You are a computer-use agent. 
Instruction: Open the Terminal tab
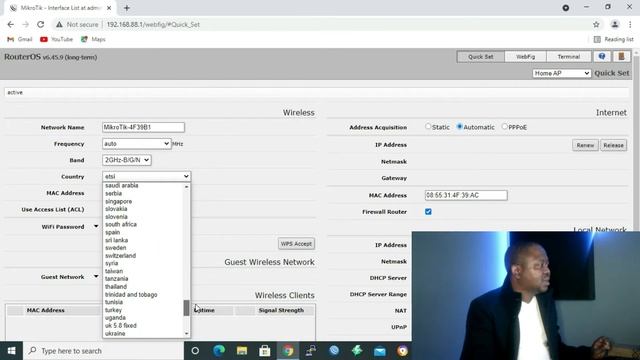point(569,57)
